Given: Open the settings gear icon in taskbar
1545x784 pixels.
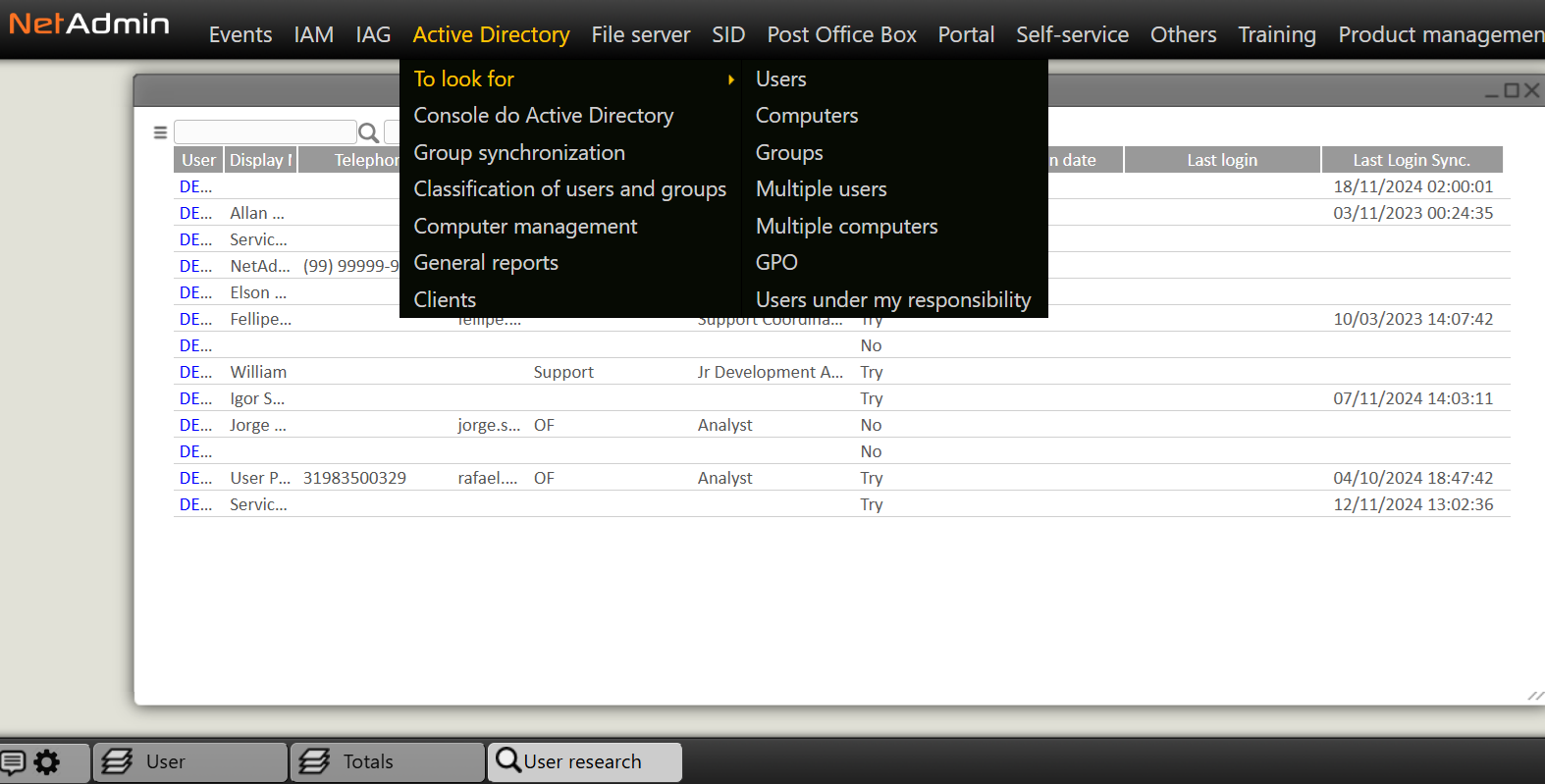Looking at the screenshot, I should 47,761.
